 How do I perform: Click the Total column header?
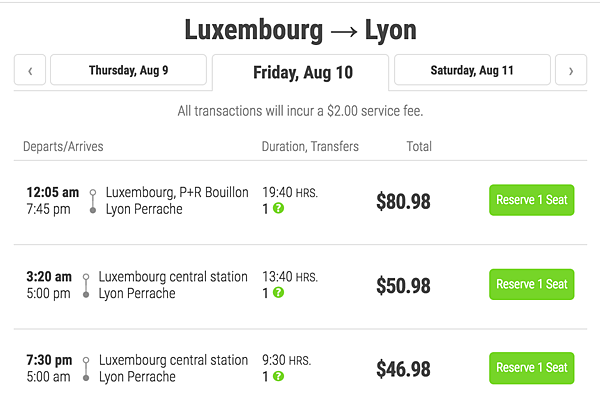(419, 147)
